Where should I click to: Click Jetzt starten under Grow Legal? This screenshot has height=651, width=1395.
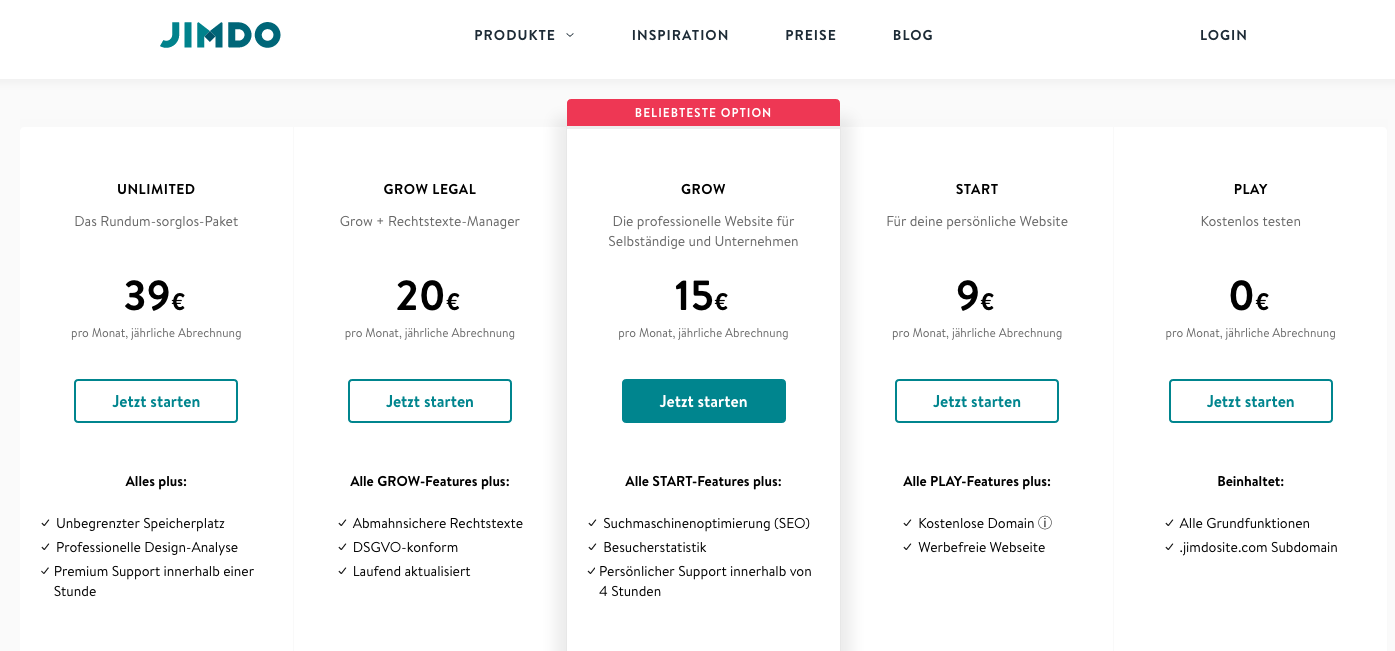[x=430, y=401]
